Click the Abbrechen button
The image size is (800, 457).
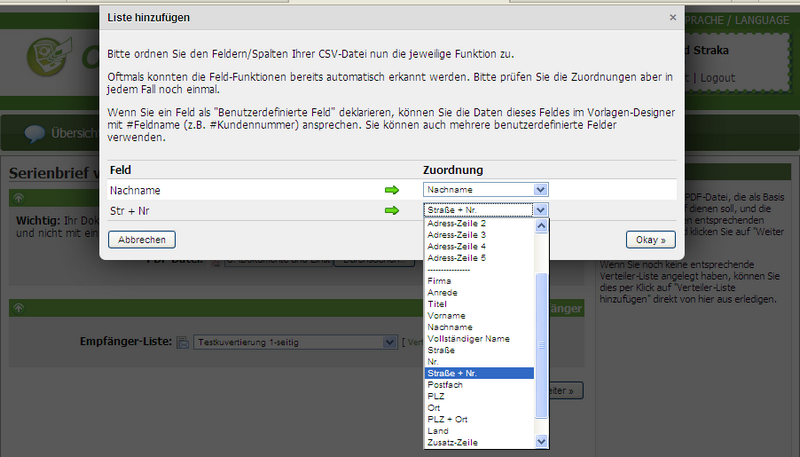point(142,240)
